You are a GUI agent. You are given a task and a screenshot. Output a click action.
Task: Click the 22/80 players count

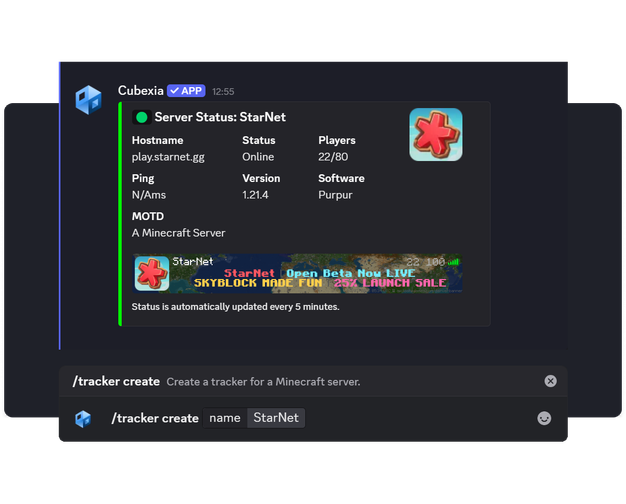click(334, 157)
